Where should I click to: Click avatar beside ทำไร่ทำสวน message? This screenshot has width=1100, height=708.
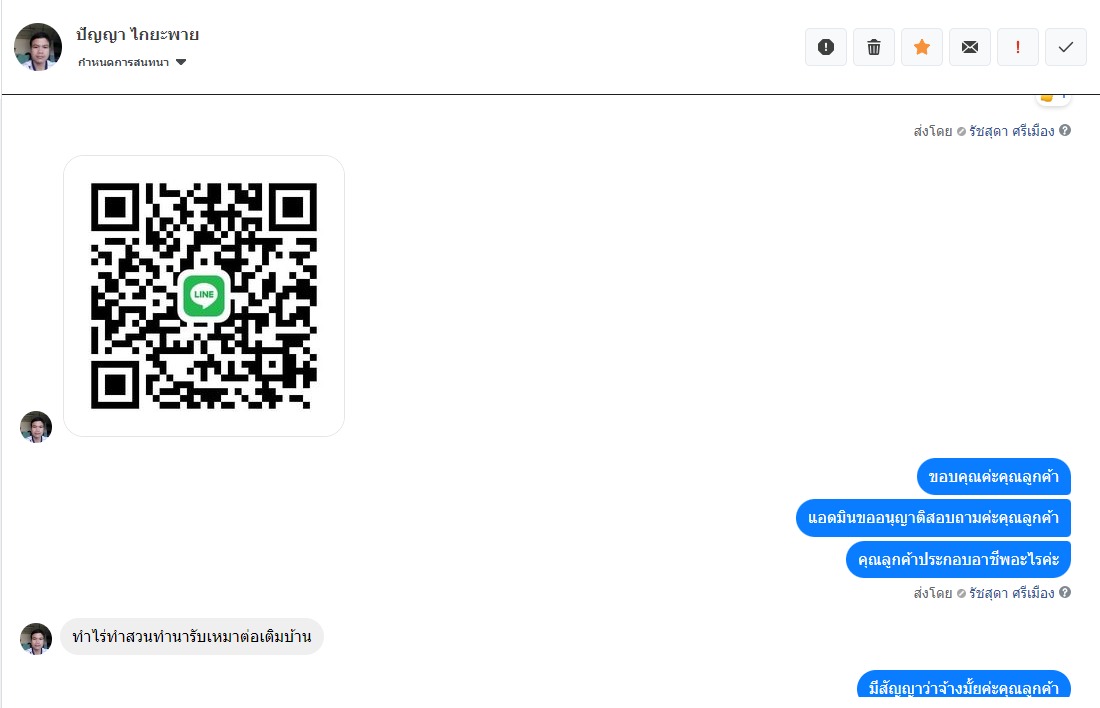36,639
